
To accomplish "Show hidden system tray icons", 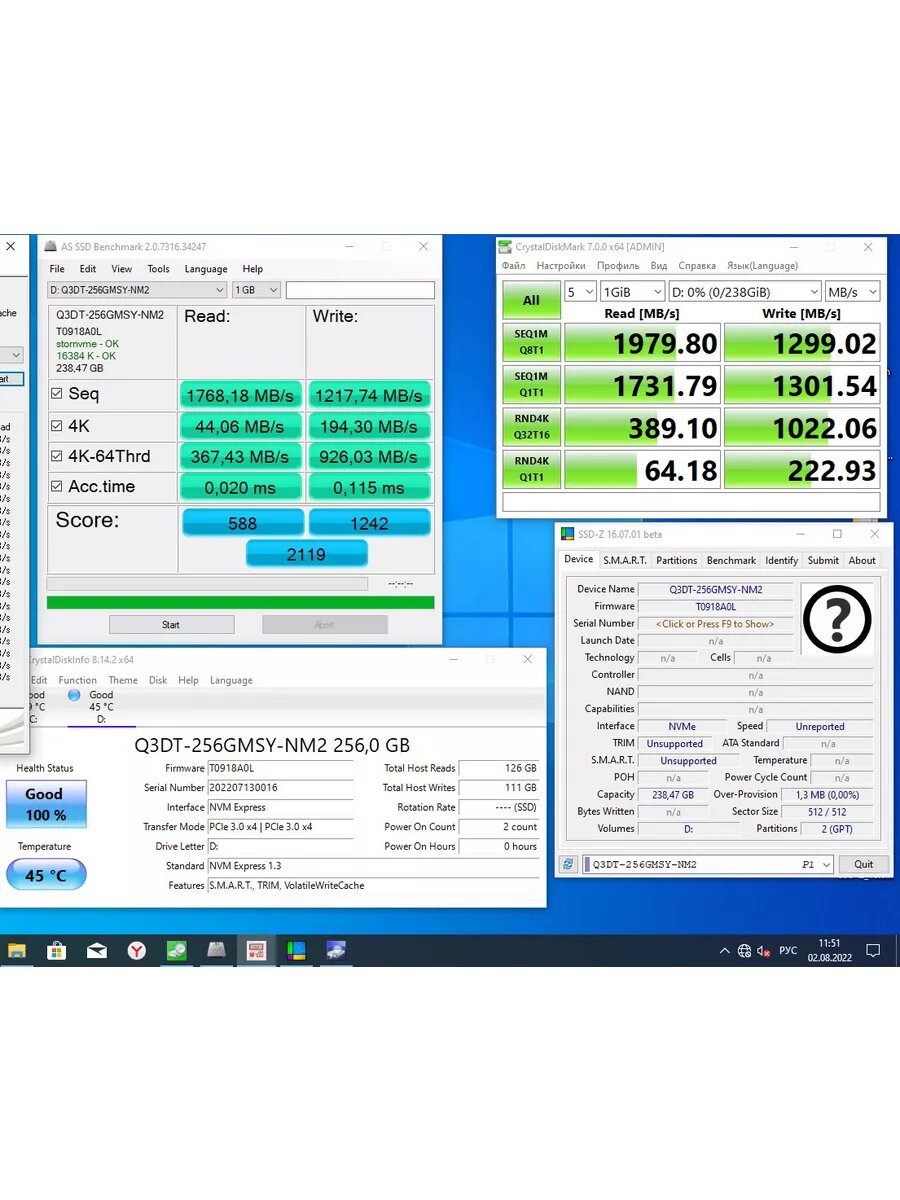I will [725, 951].
